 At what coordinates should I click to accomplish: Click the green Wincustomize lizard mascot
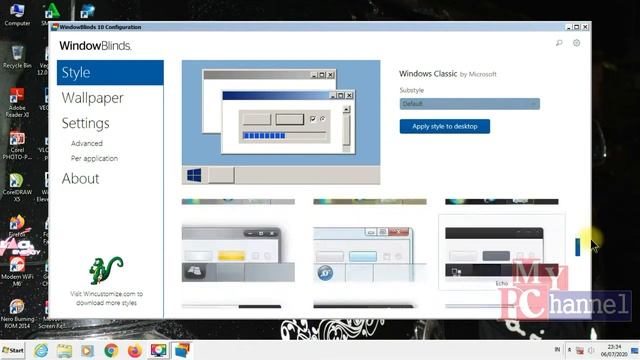tap(106, 270)
